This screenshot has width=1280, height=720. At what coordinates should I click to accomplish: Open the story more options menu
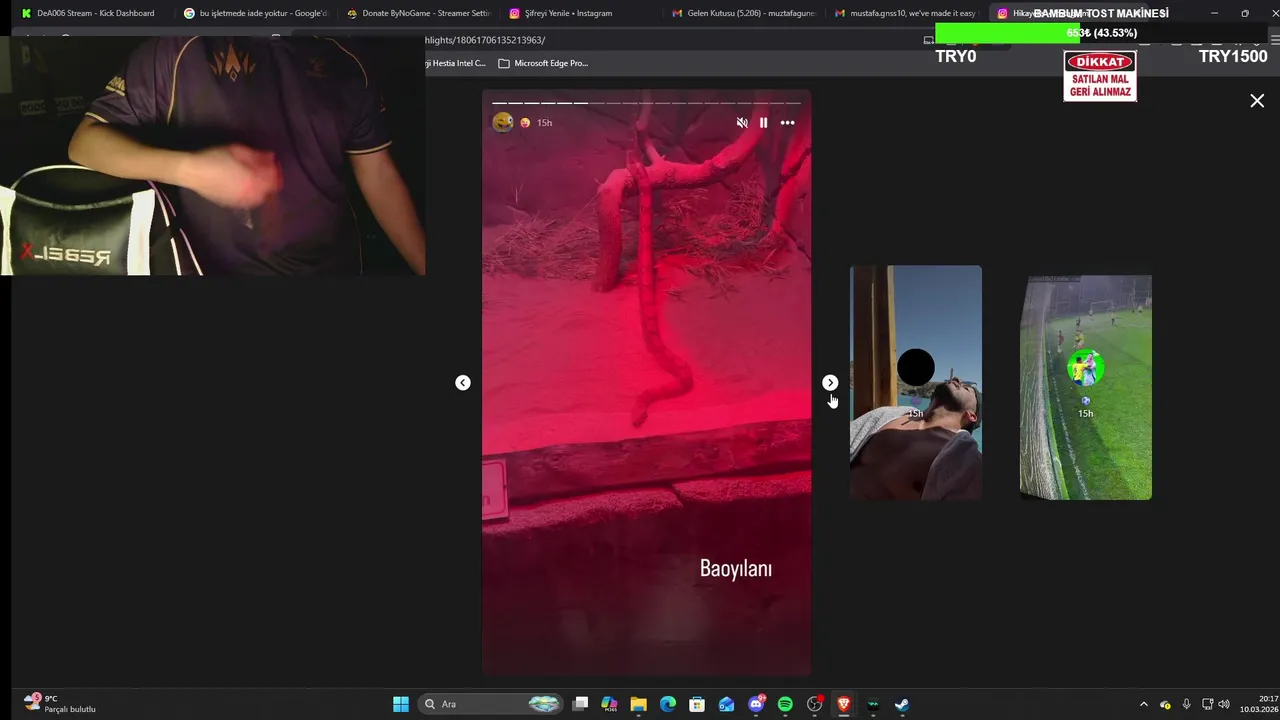[x=788, y=123]
